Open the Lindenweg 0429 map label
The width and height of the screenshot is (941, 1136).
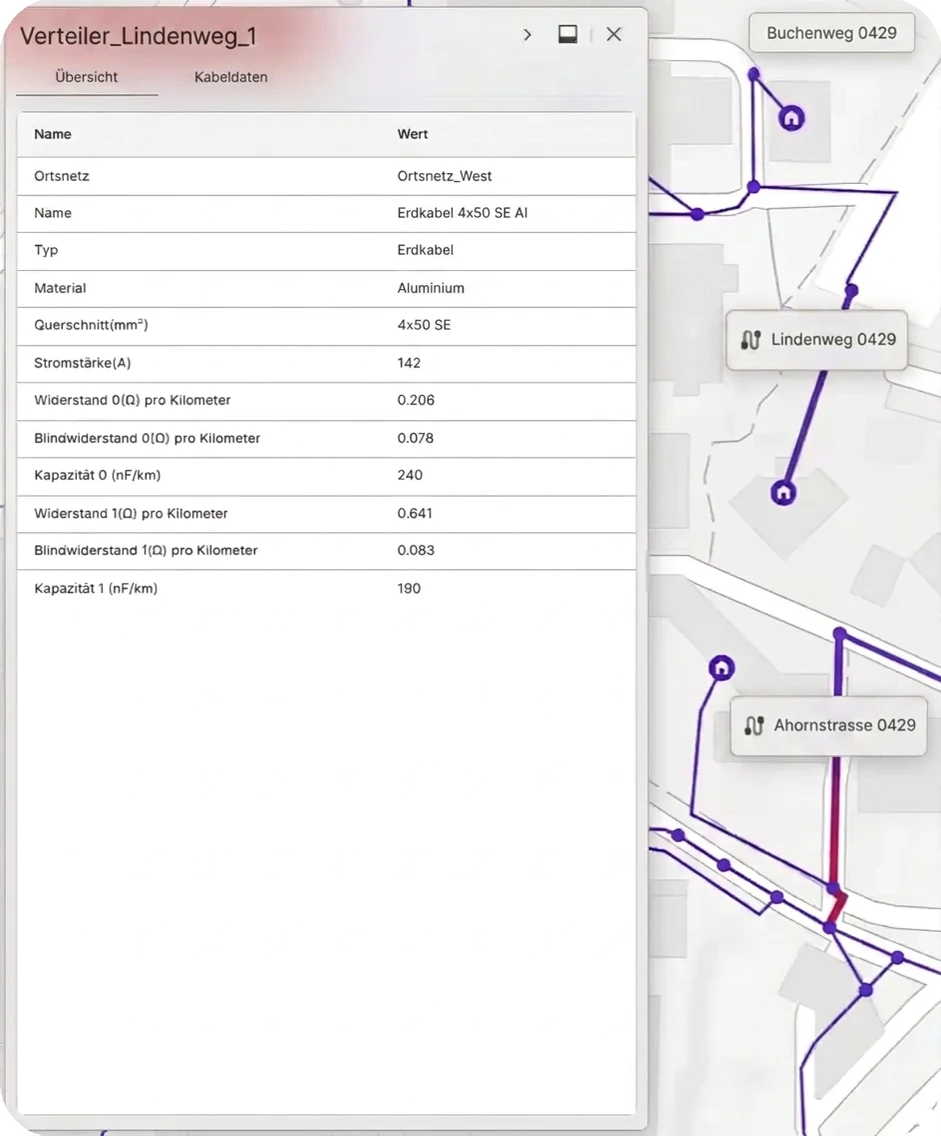point(817,340)
